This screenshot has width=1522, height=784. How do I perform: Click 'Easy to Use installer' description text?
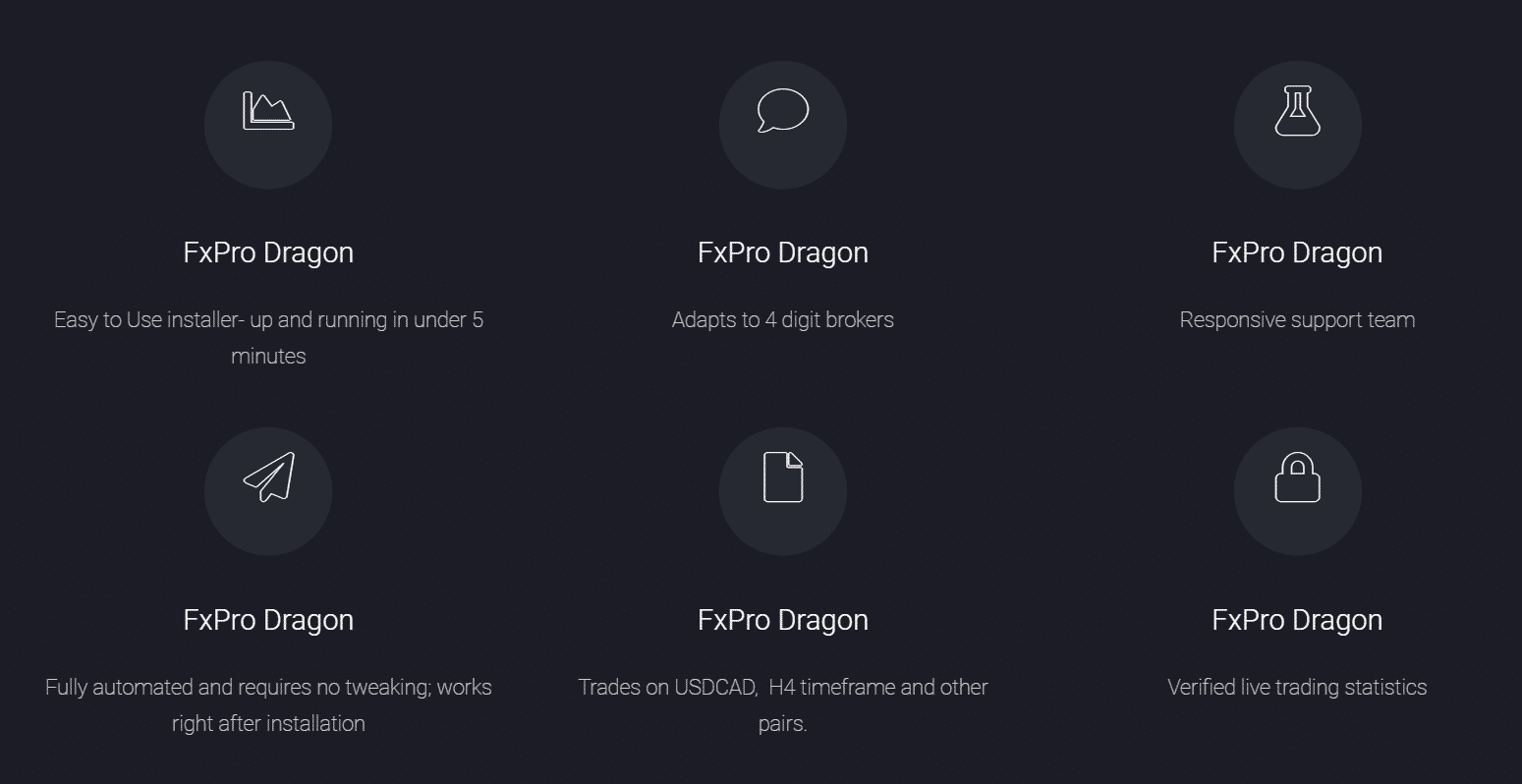pyautogui.click(x=268, y=338)
